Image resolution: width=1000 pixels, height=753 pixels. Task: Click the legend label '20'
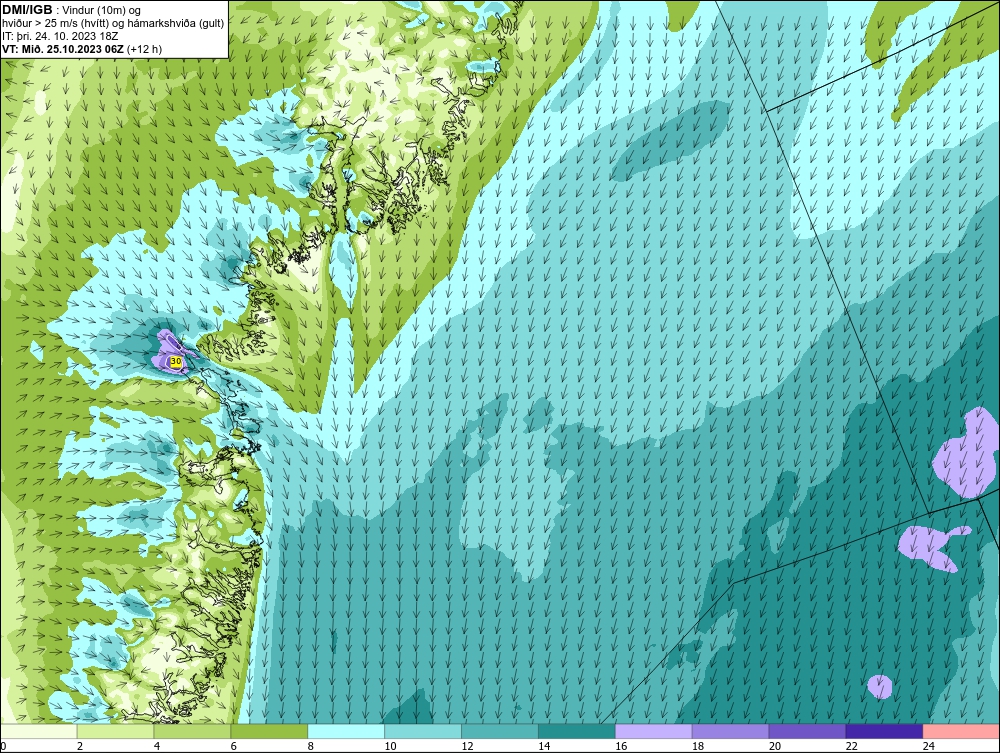(775, 746)
